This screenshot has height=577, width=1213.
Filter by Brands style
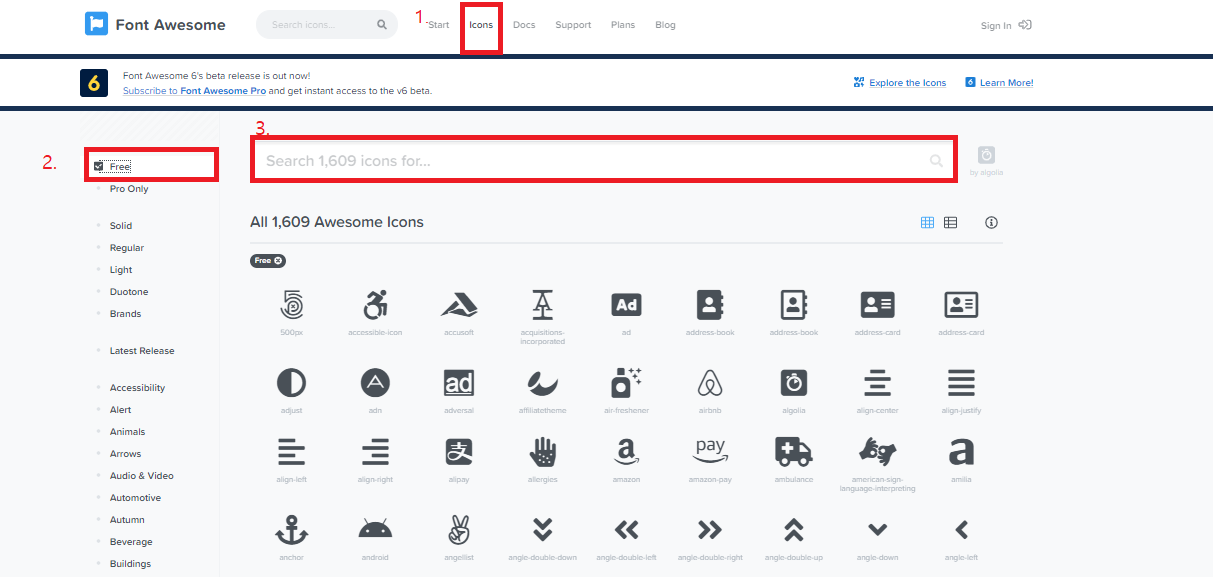coord(125,314)
